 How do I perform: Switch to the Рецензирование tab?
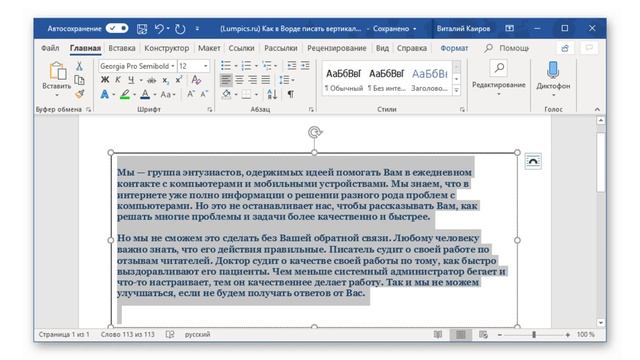pos(337,48)
